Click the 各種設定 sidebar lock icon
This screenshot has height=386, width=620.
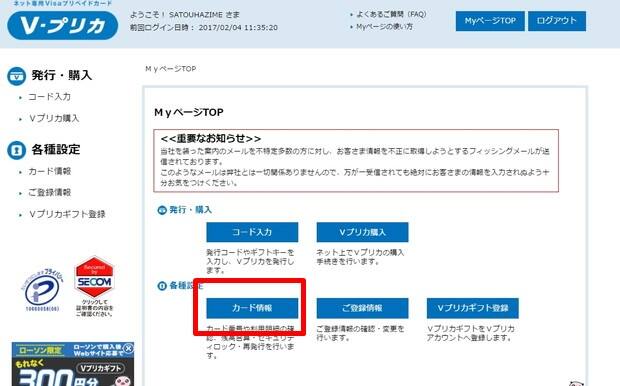[x=17, y=150]
